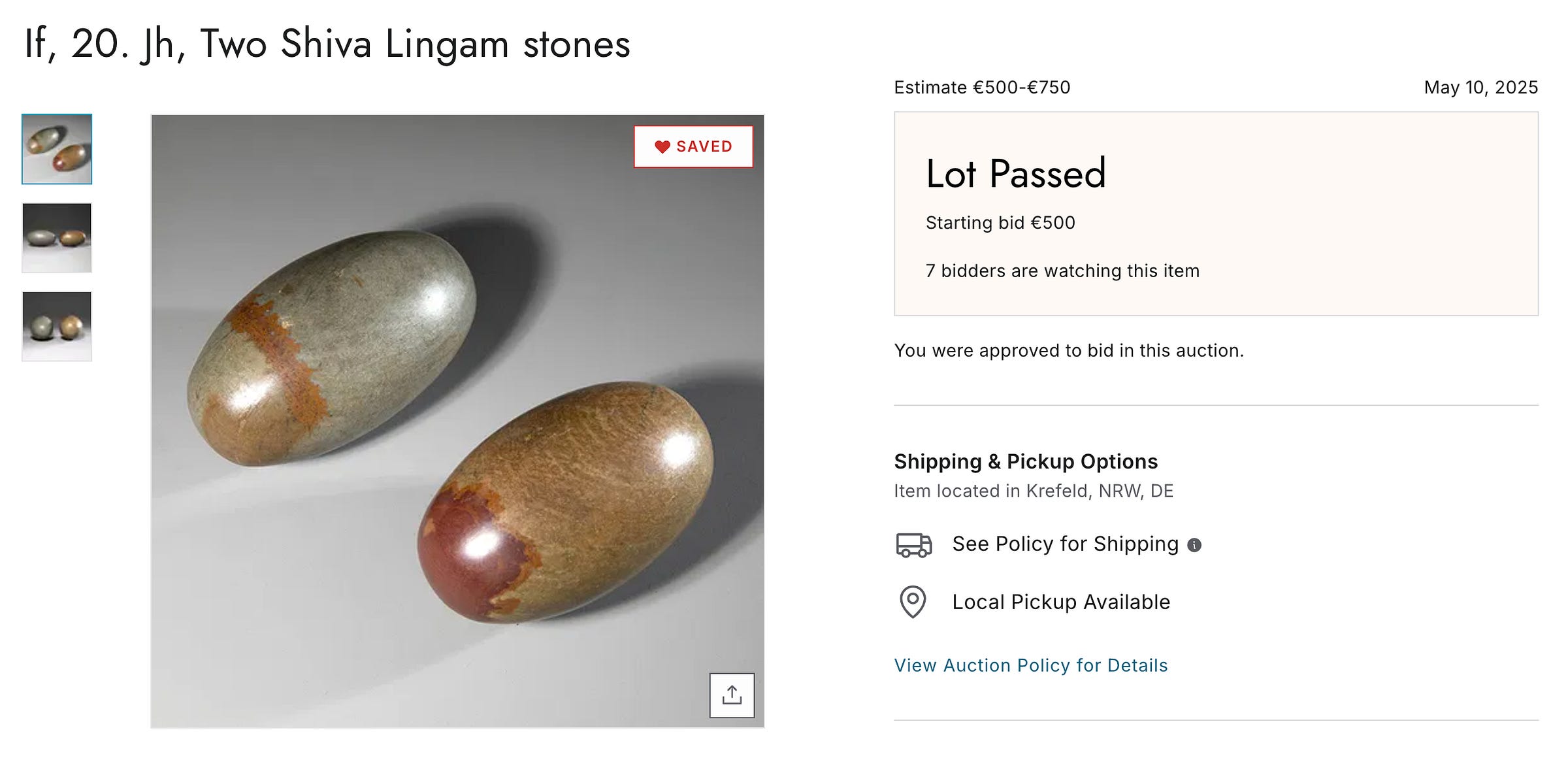Click the Lot Passed heading
1568x760 pixels.
[1015, 174]
